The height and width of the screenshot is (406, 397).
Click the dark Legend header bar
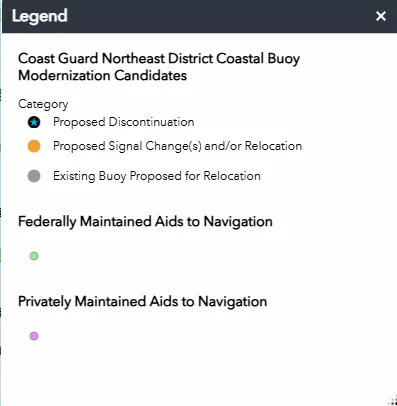coord(199,16)
